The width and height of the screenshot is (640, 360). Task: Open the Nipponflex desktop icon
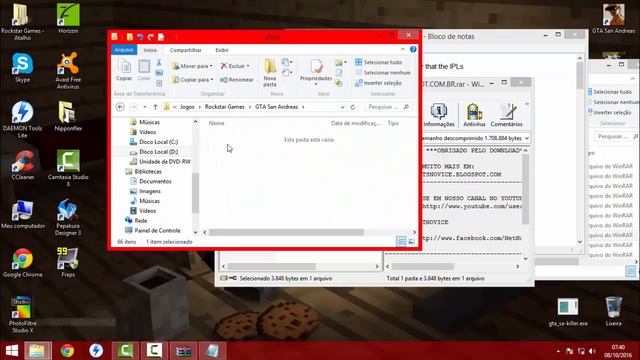click(x=68, y=116)
